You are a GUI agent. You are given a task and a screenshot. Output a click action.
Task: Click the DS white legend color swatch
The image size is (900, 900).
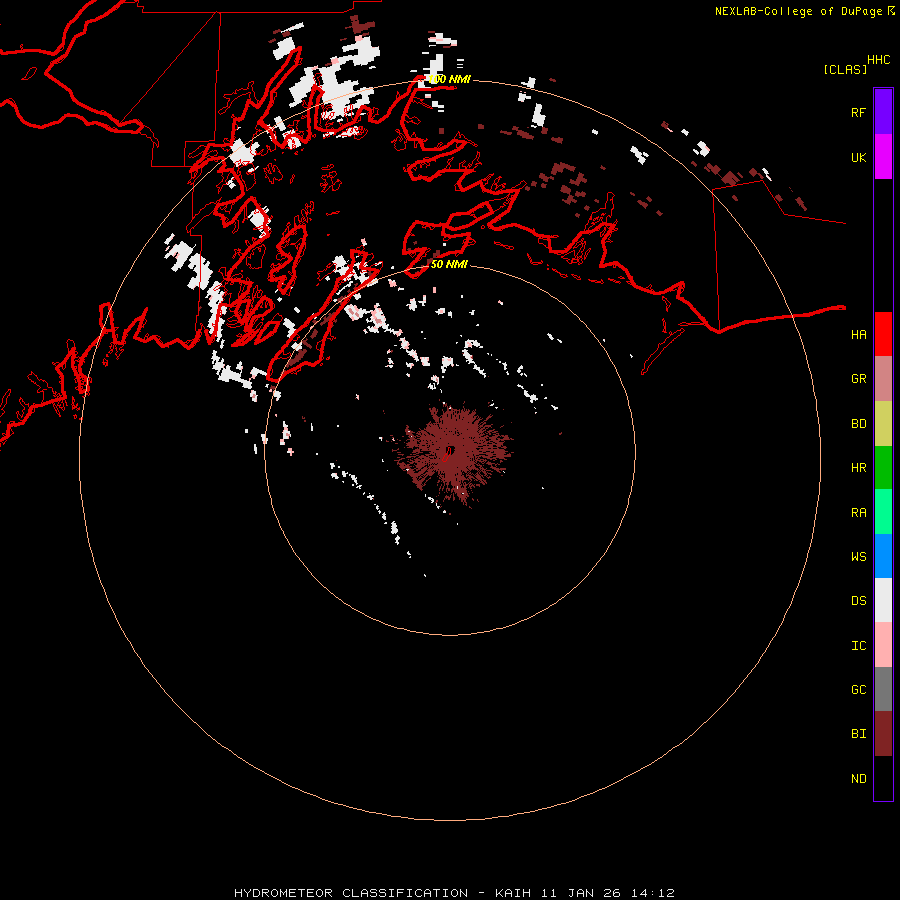click(883, 600)
